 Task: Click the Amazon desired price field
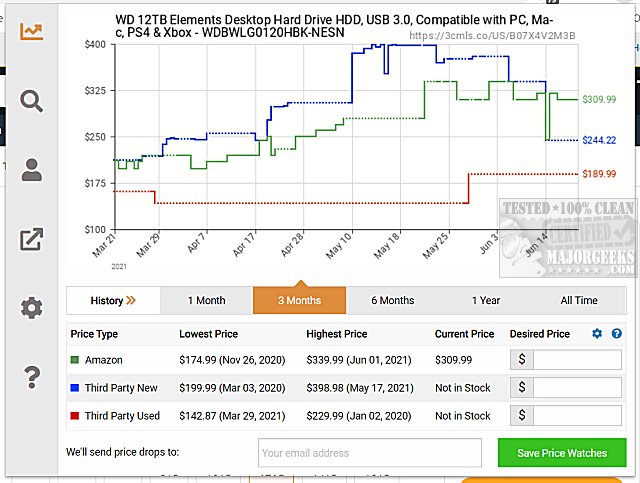tap(584, 360)
